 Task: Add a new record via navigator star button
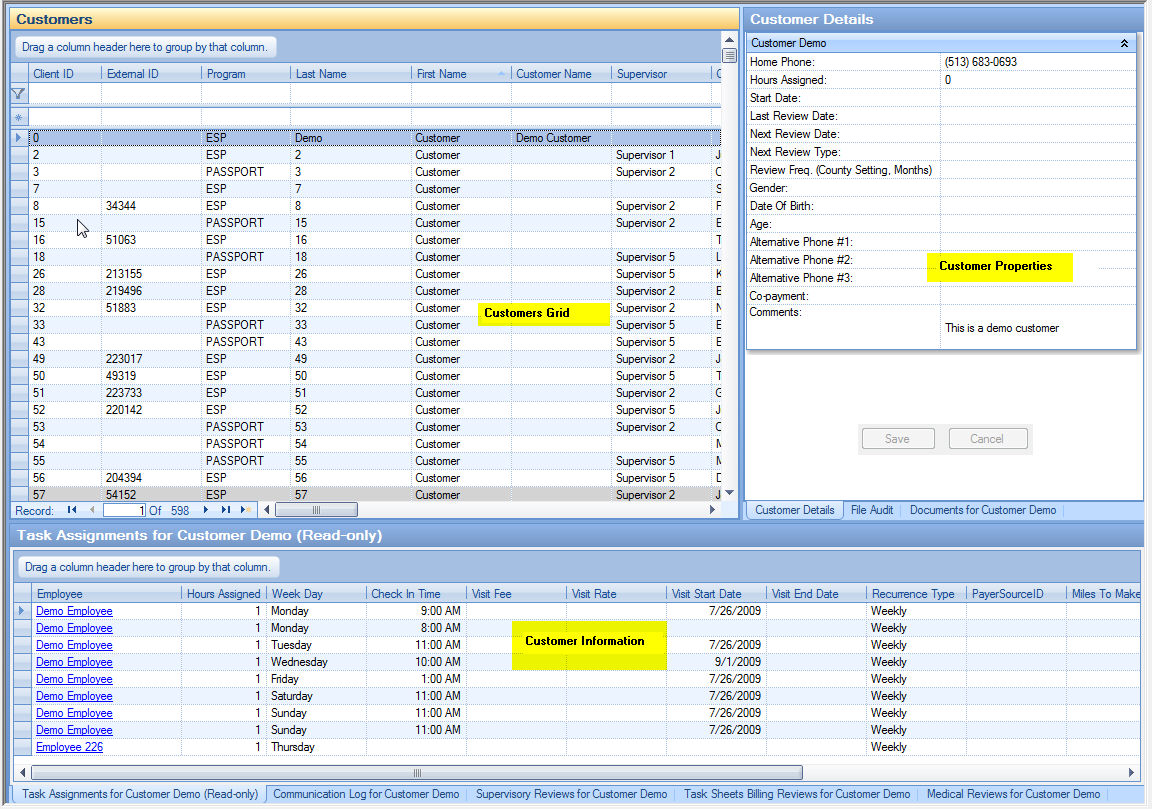[x=245, y=510]
